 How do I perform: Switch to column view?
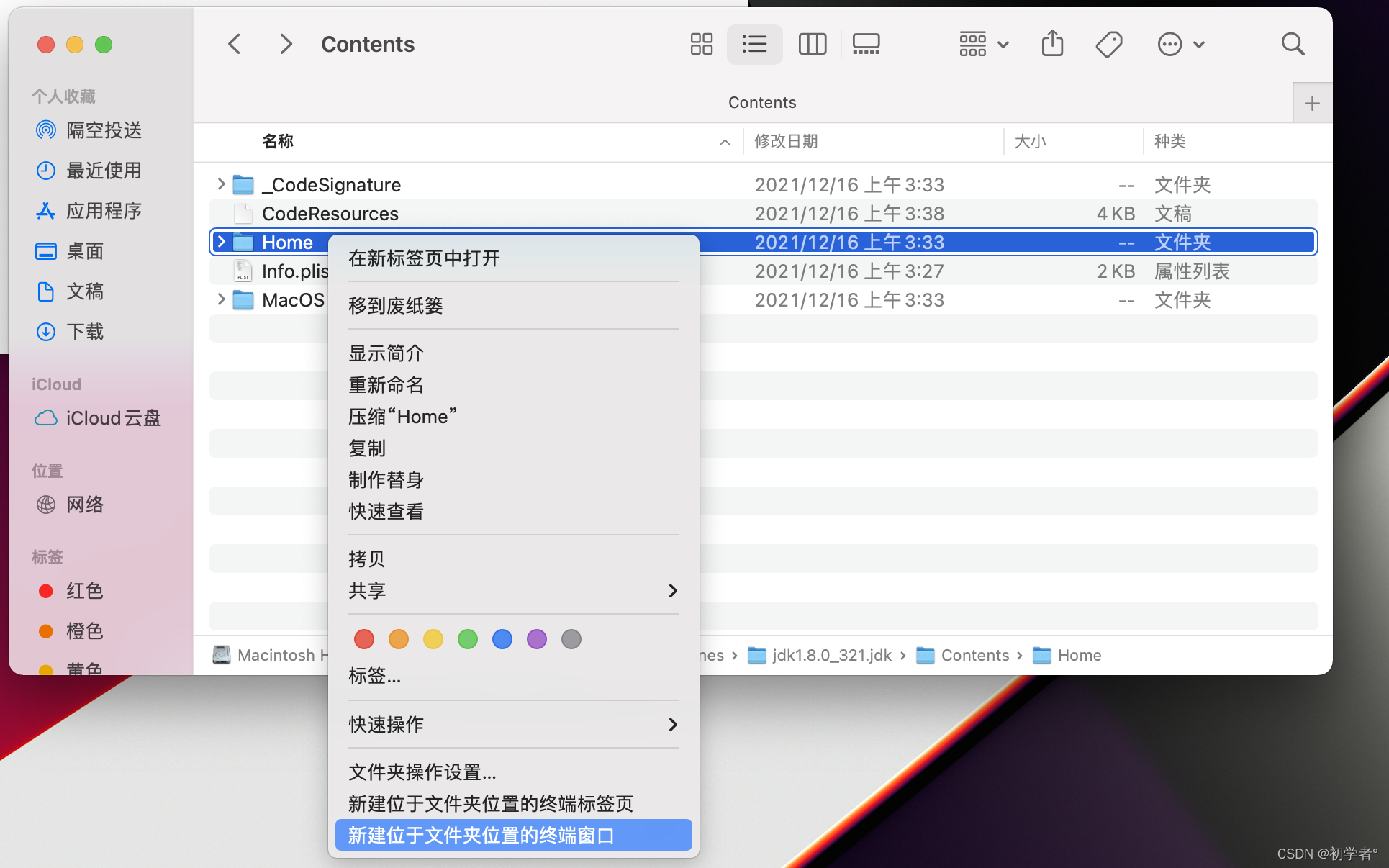coord(812,45)
